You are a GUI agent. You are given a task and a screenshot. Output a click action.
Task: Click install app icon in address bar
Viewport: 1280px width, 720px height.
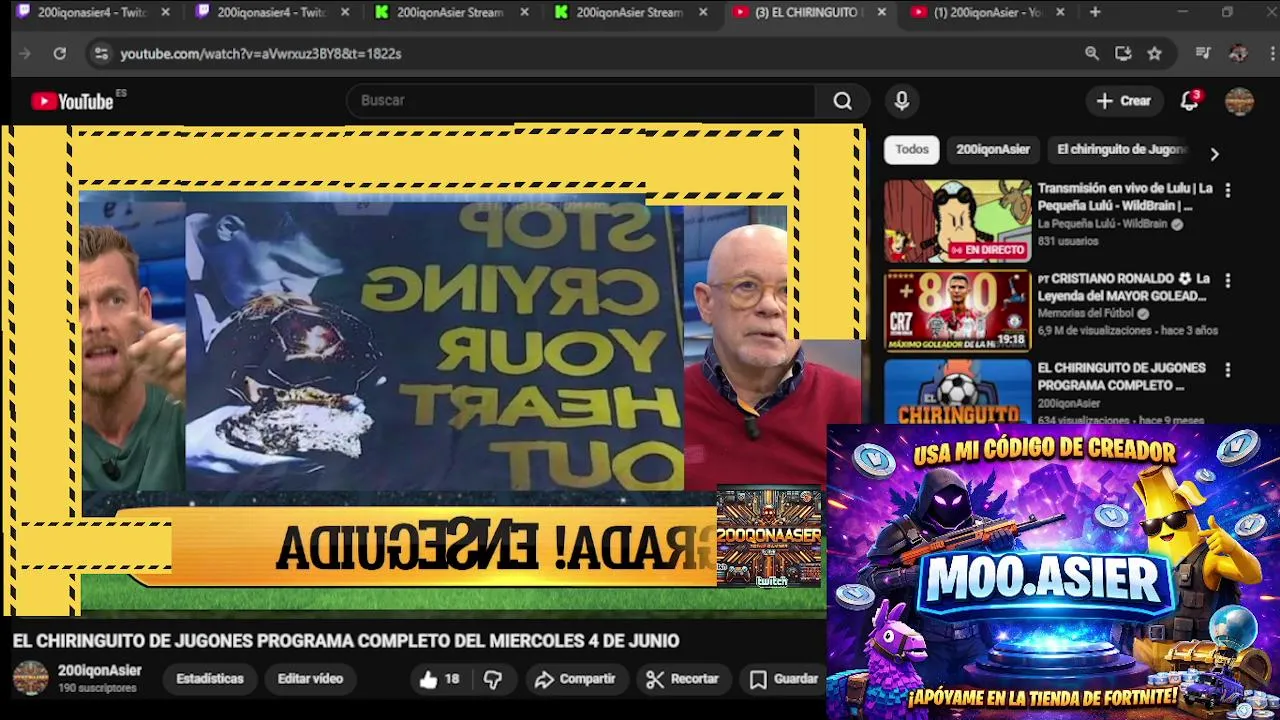(x=1123, y=54)
